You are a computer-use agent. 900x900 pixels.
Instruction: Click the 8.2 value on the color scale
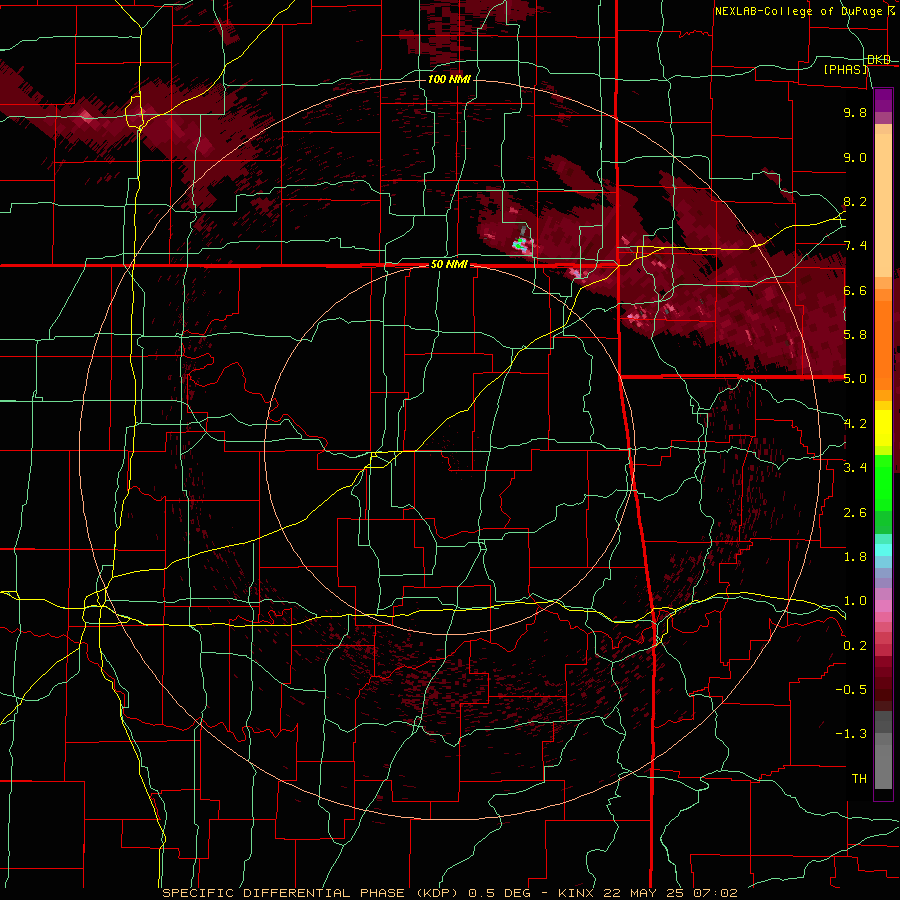[x=855, y=201]
